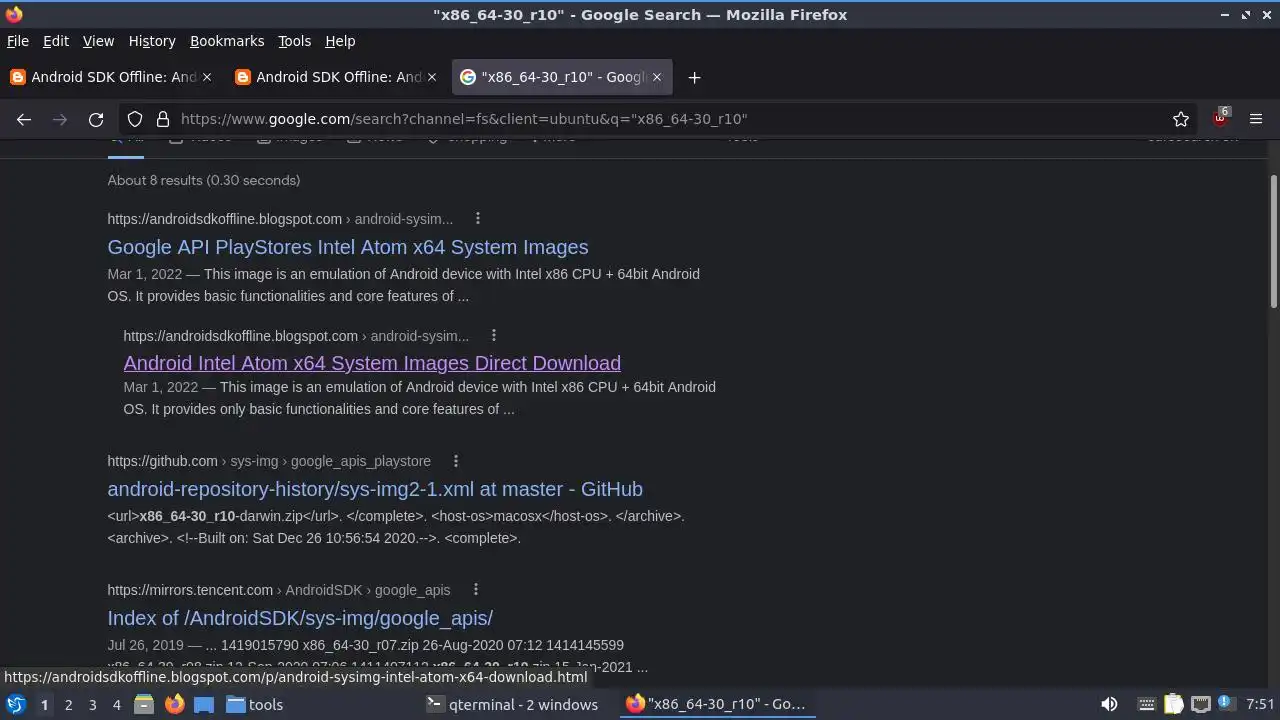Switch to virtual desktop 4
The image size is (1280, 720).
coord(116,705)
